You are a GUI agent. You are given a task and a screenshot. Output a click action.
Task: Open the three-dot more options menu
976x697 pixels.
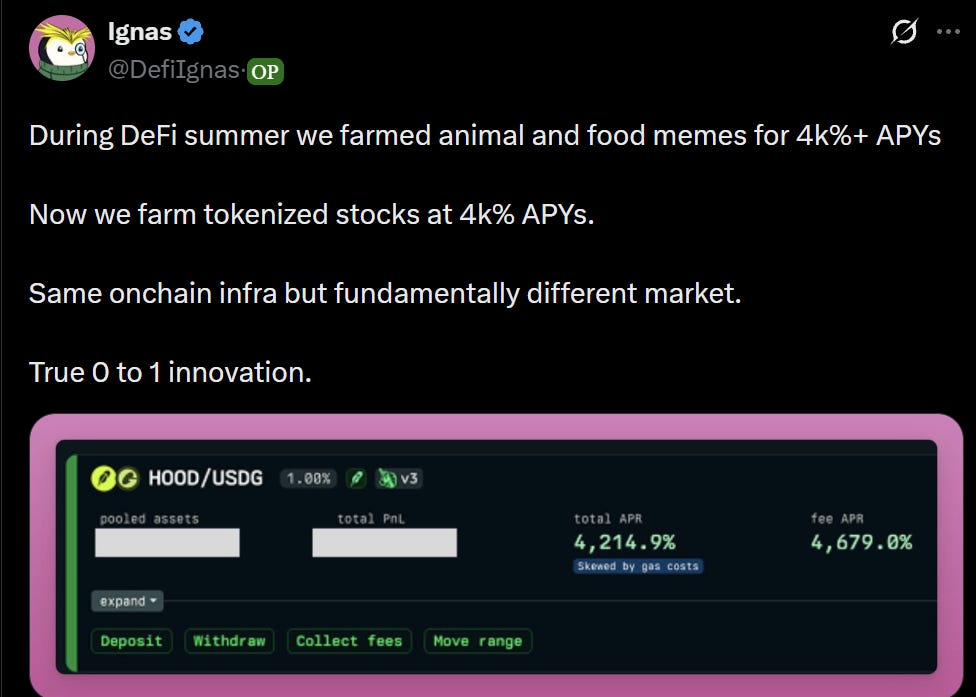coord(948,32)
